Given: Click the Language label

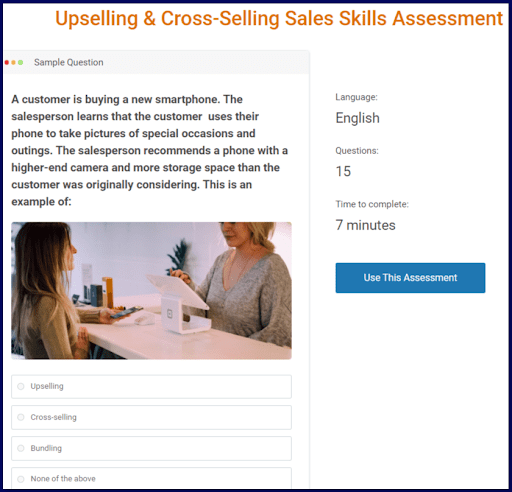Looking at the screenshot, I should [x=356, y=97].
